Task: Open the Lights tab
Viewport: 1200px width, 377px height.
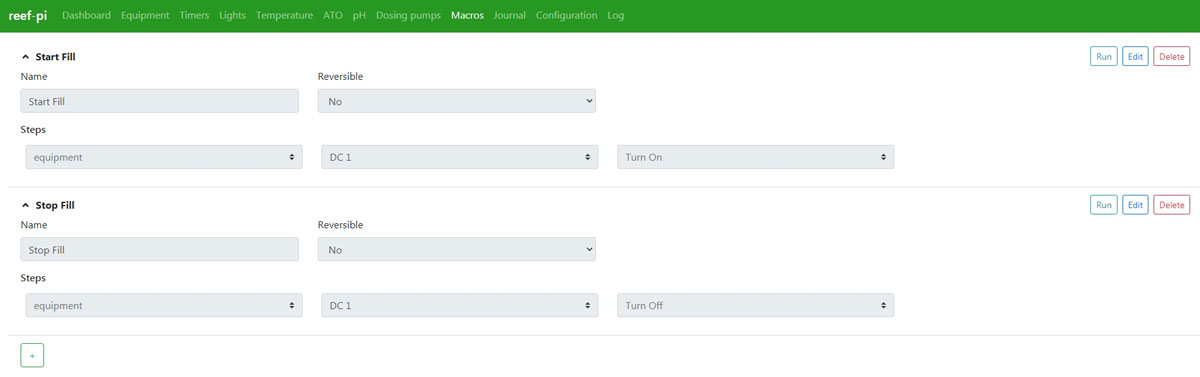Action: click(x=232, y=16)
